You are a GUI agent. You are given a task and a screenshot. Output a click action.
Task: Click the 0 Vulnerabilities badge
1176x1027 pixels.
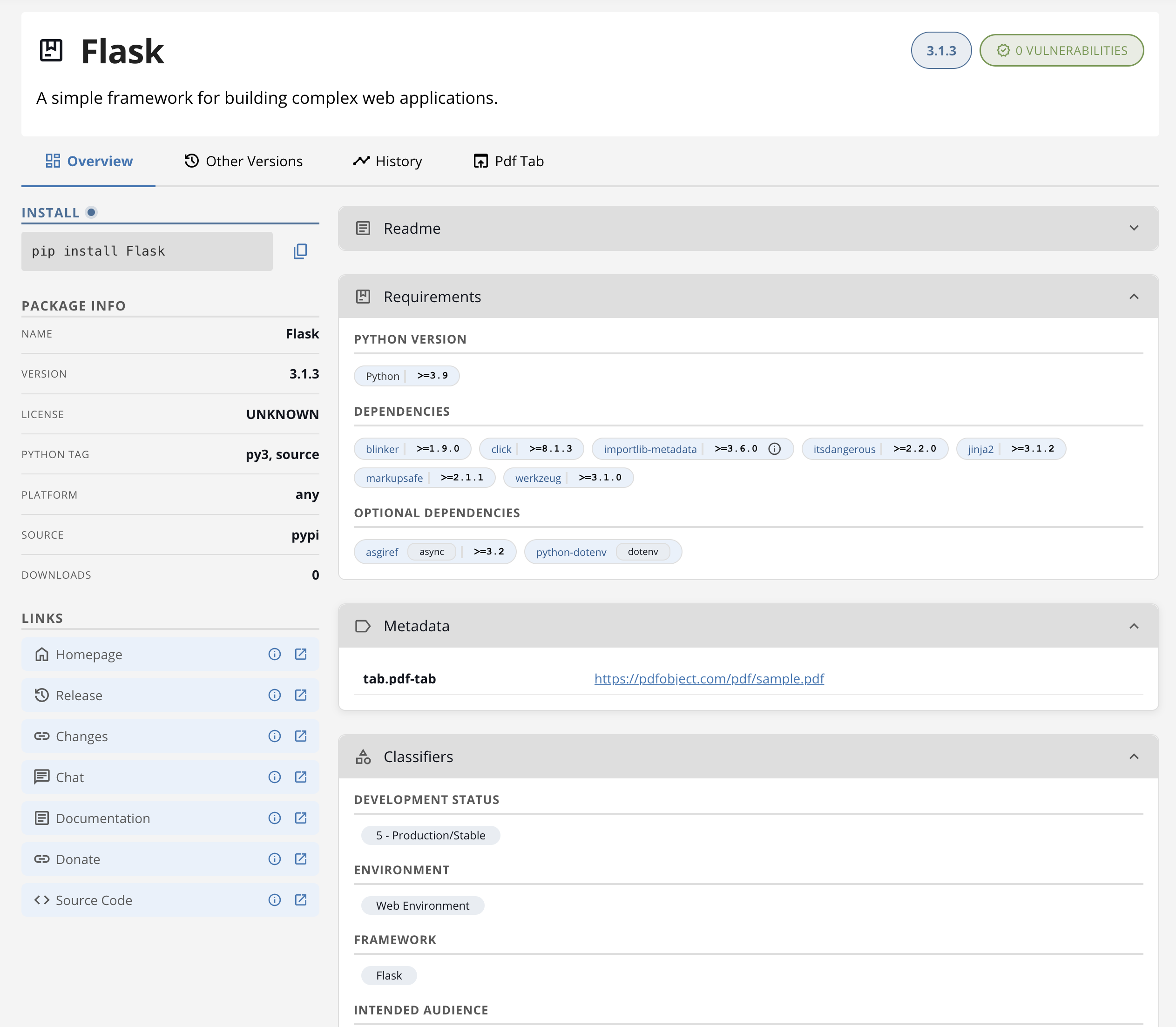(x=1061, y=50)
